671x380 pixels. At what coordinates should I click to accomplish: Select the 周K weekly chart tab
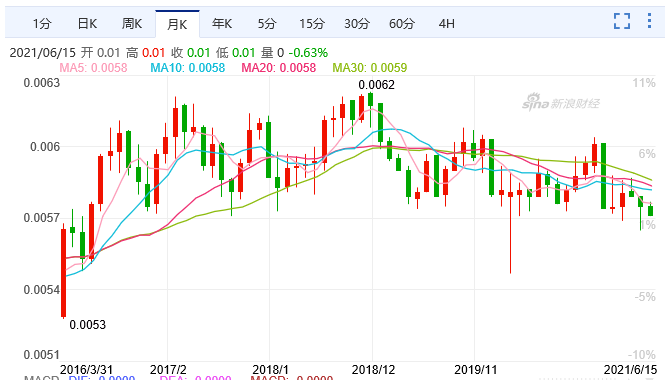tap(131, 24)
